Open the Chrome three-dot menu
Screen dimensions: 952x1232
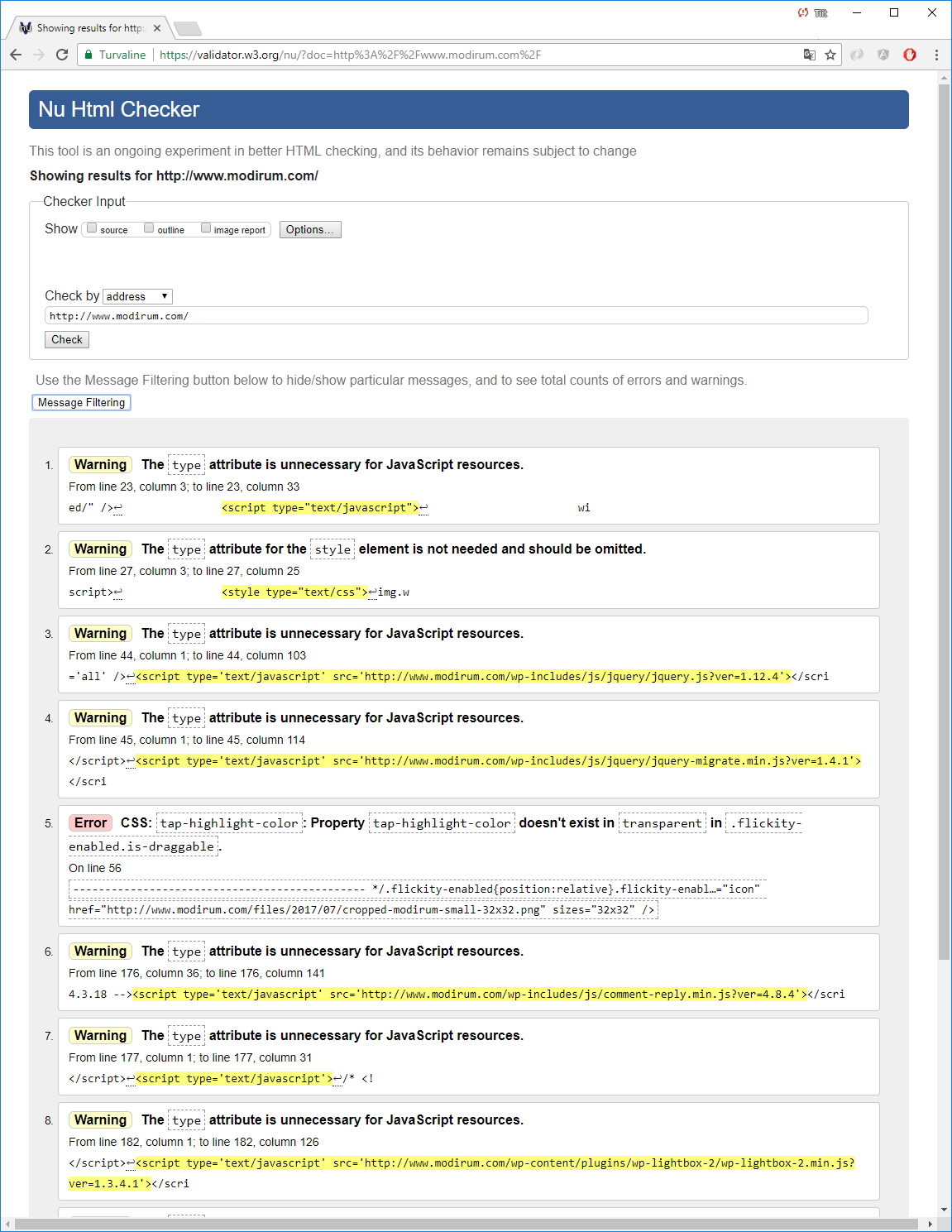point(936,55)
